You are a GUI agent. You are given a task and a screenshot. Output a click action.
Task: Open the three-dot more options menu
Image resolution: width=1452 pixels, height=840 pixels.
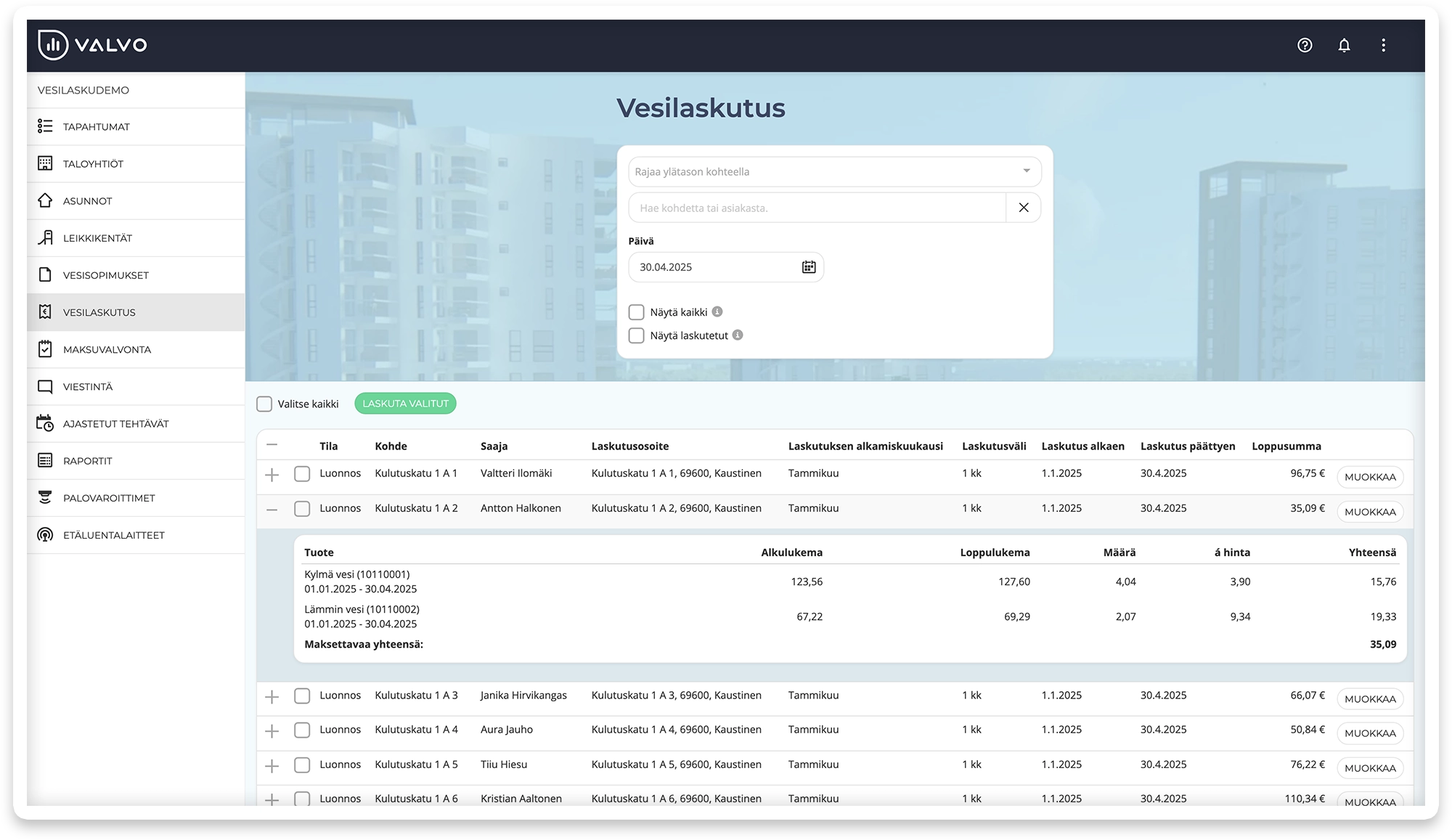pos(1383,45)
